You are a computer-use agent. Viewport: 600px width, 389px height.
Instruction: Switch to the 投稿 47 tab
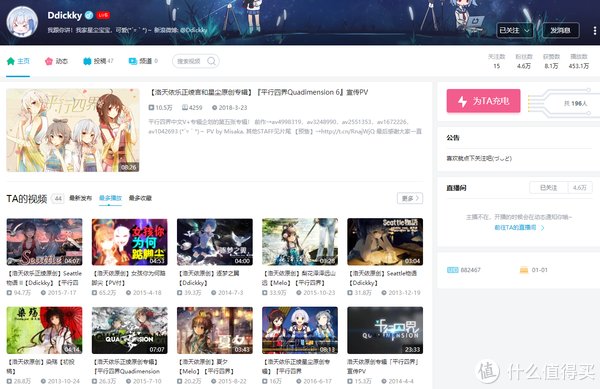pyautogui.click(x=98, y=61)
